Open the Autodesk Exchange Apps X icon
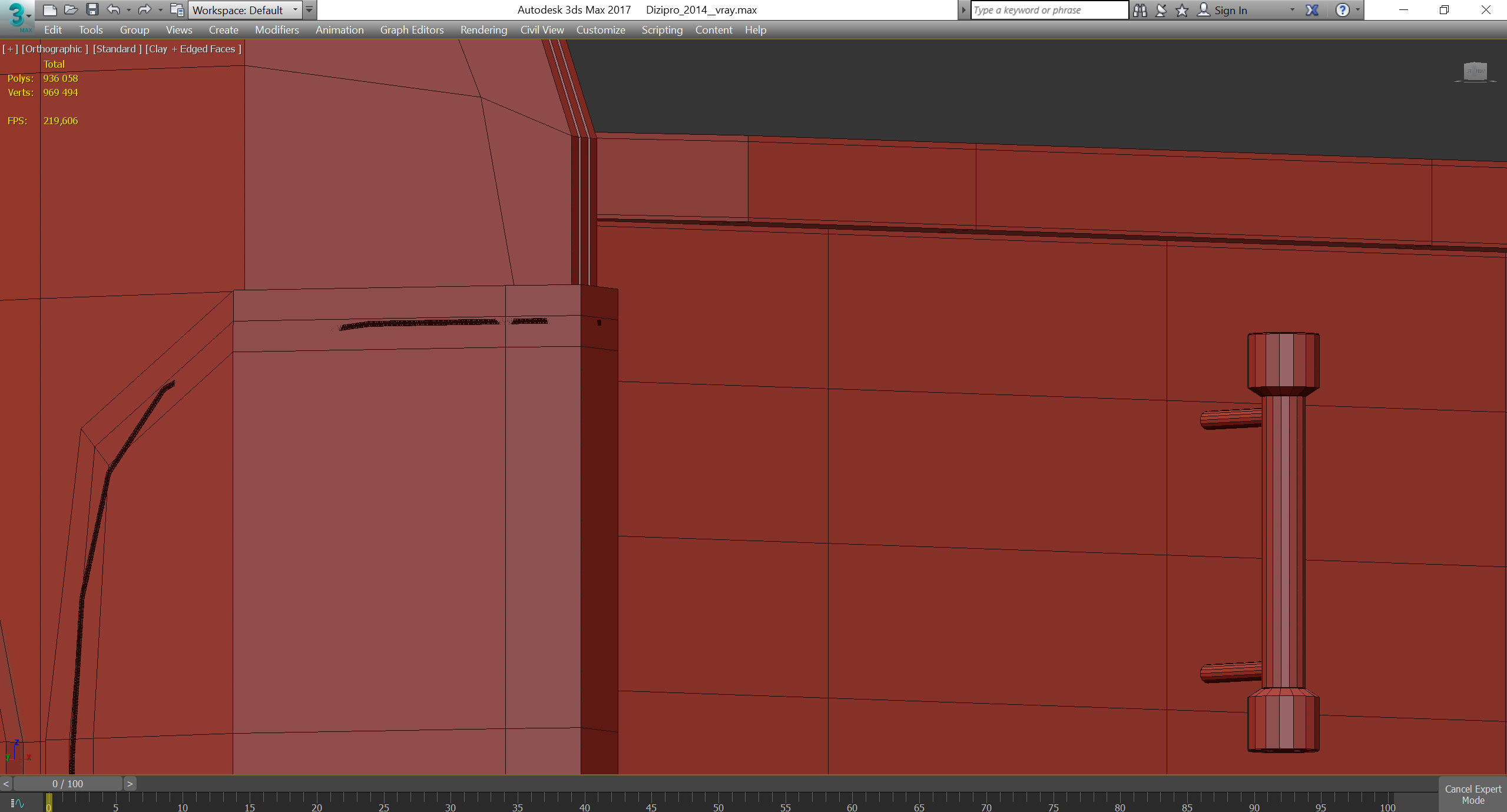The image size is (1507, 812). [1312, 10]
